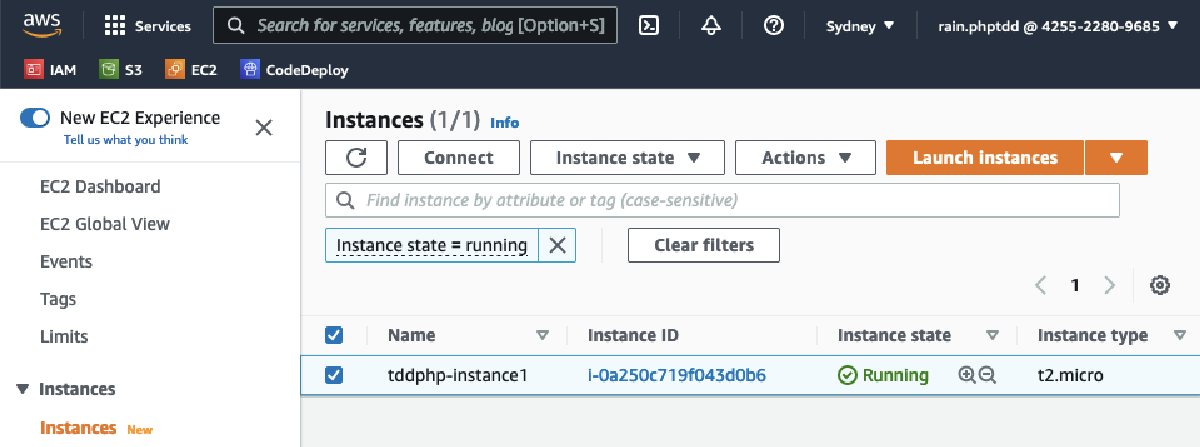Remove the Instance state = running filter

coord(557,246)
